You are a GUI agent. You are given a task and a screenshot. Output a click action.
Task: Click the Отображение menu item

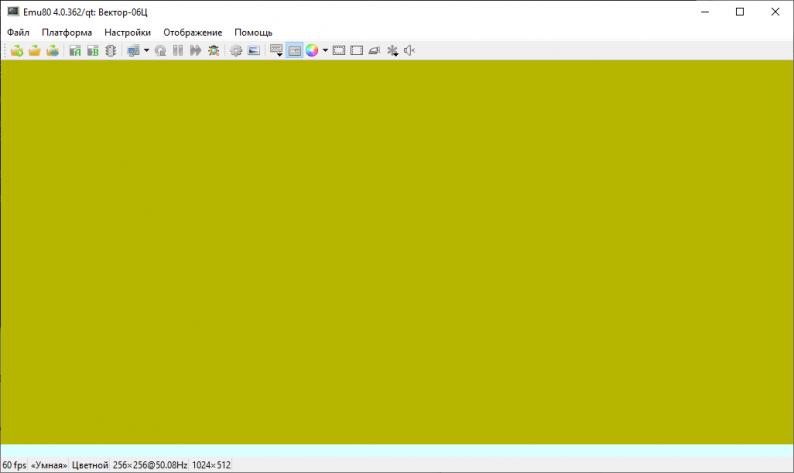192,32
